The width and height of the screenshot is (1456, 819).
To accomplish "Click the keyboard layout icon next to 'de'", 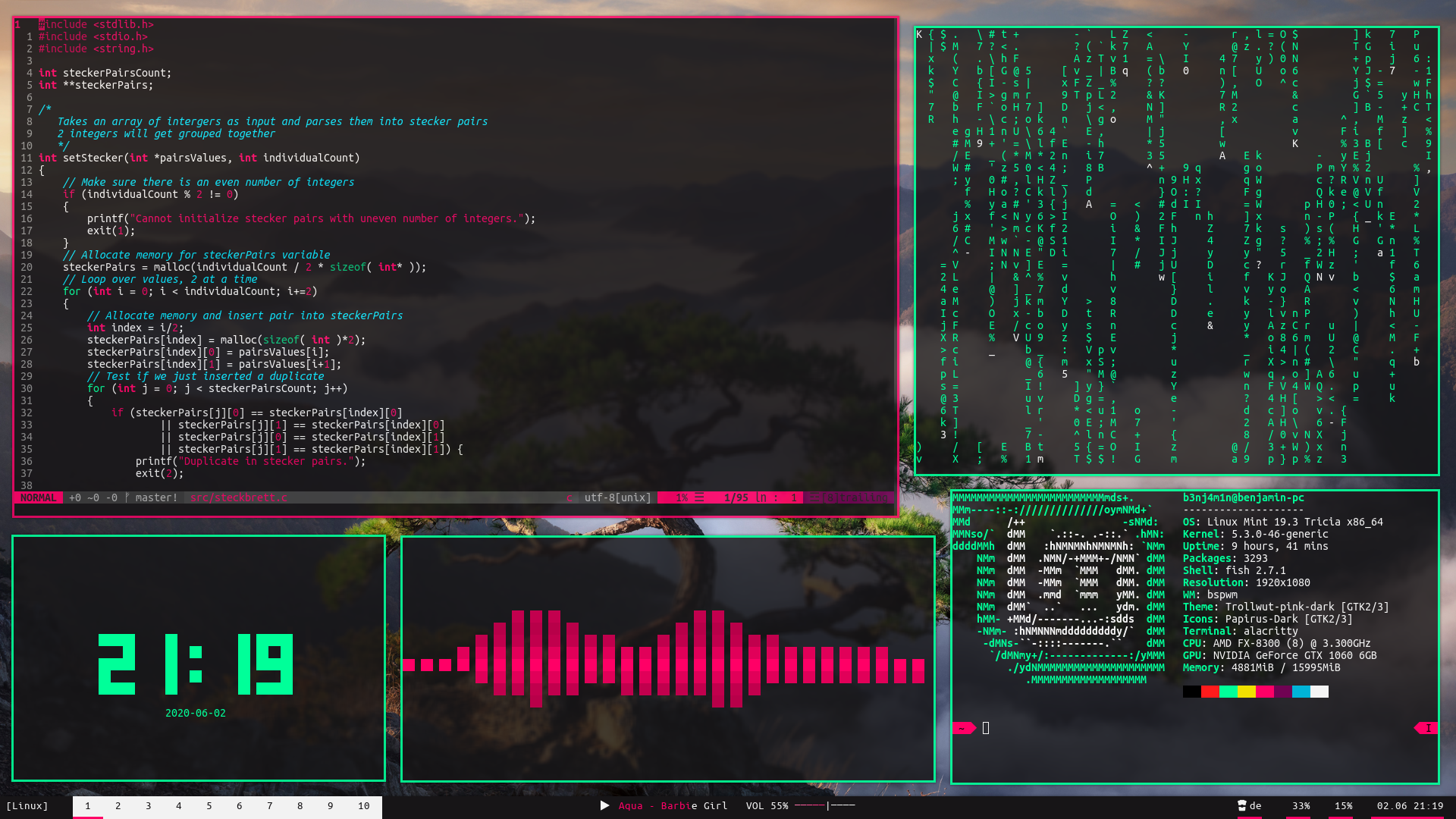I will [1242, 805].
